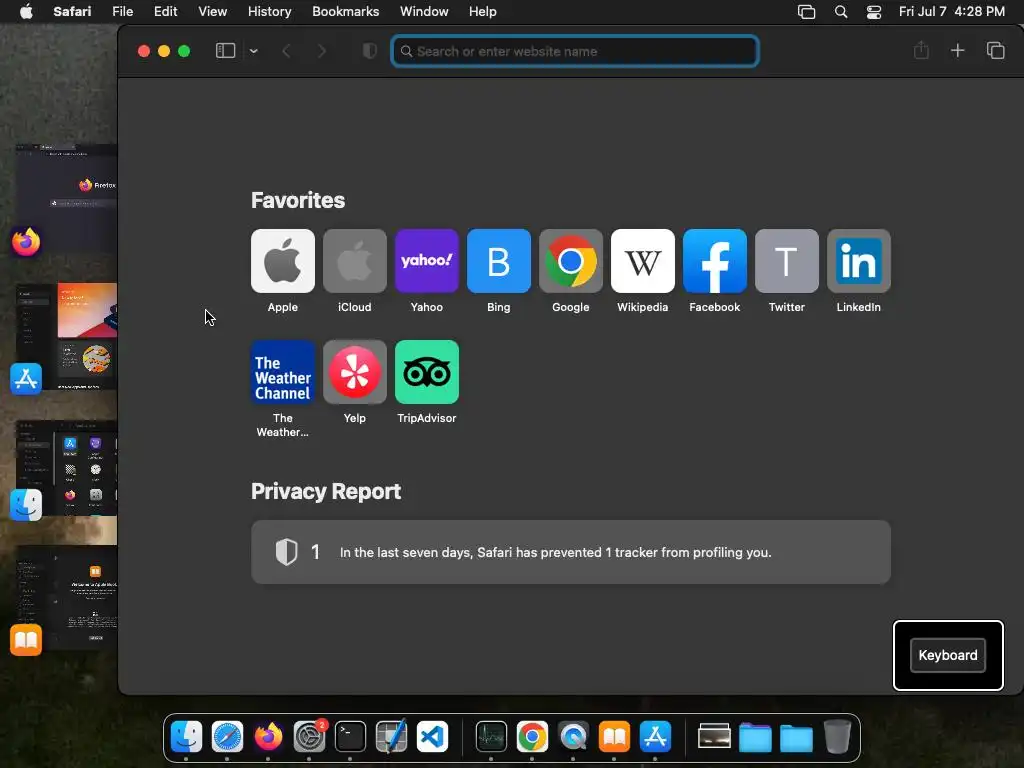Click the Favorites heading

tap(298, 200)
